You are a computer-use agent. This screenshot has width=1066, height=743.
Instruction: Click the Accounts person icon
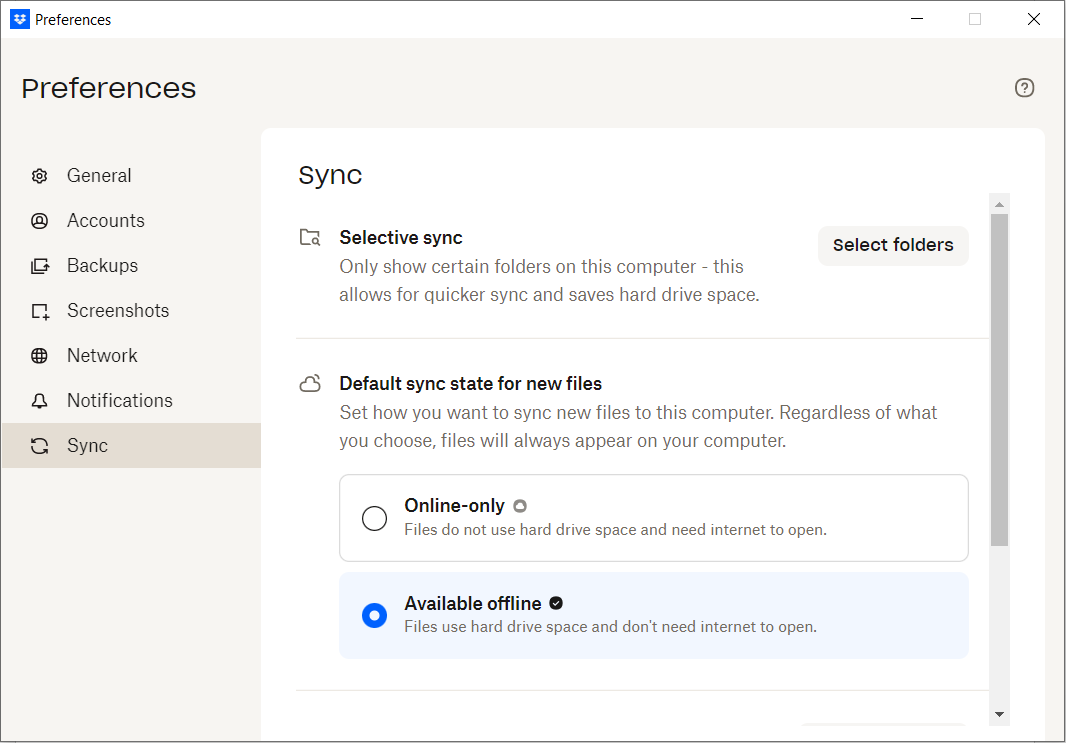coord(39,221)
